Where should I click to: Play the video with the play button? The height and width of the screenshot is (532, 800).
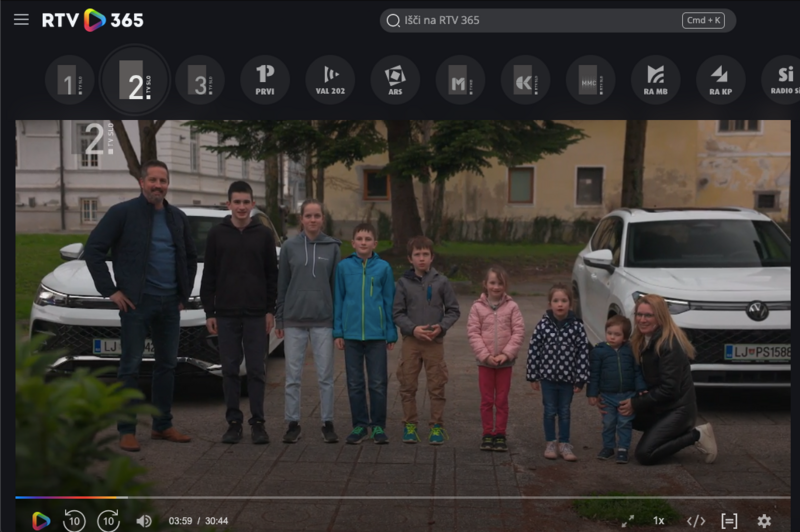tap(41, 521)
